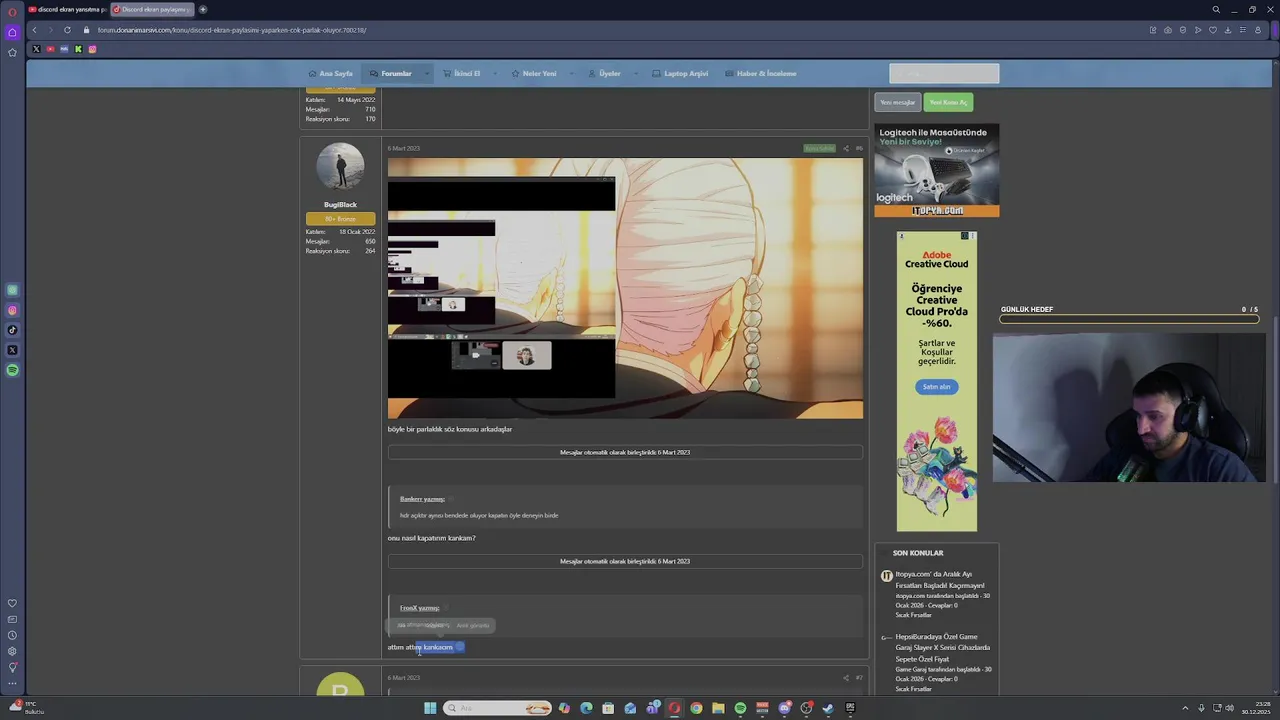Open the heart favorites icon in address bar

(x=1213, y=30)
